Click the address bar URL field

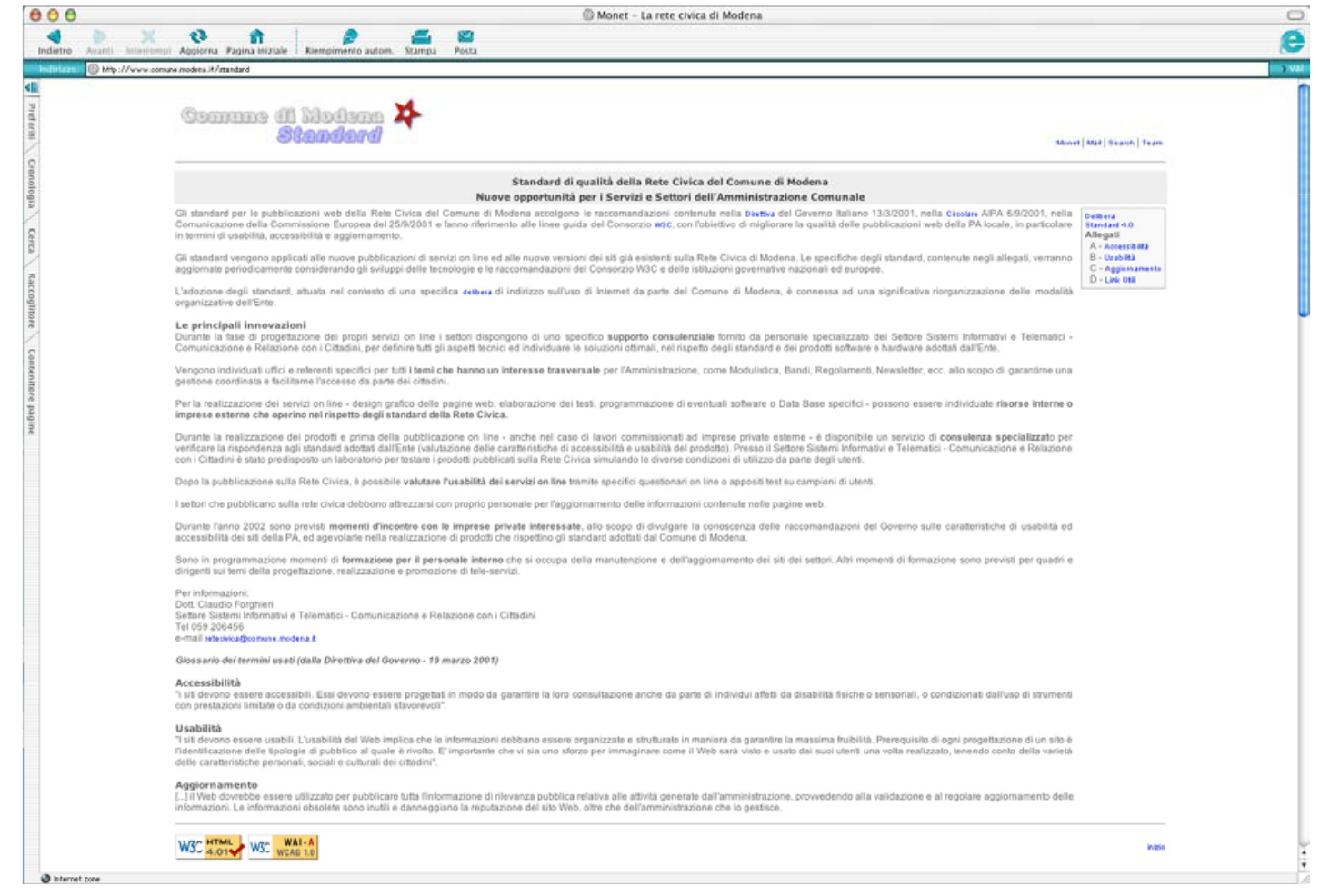pyautogui.click(x=673, y=69)
